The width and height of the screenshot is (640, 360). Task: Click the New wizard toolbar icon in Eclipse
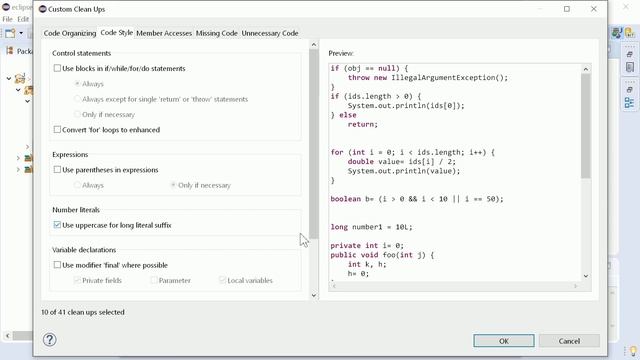tap(10, 33)
